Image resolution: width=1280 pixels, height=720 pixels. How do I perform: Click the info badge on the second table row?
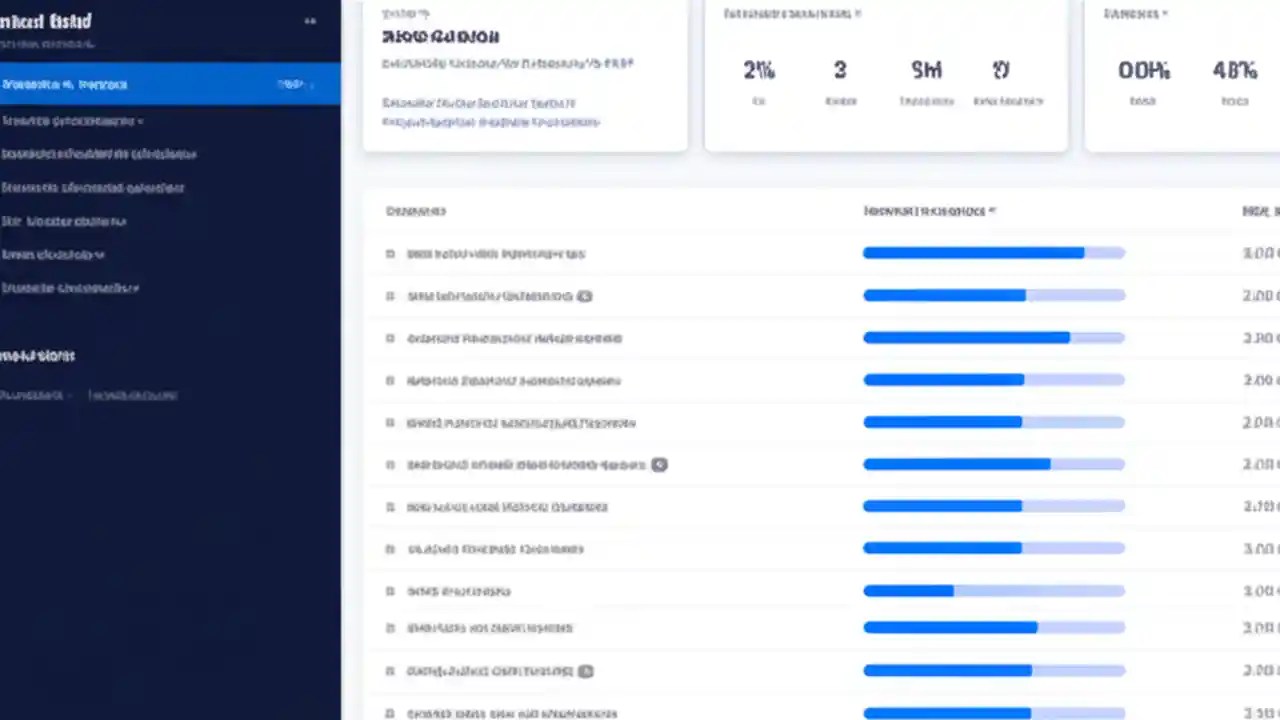(585, 296)
